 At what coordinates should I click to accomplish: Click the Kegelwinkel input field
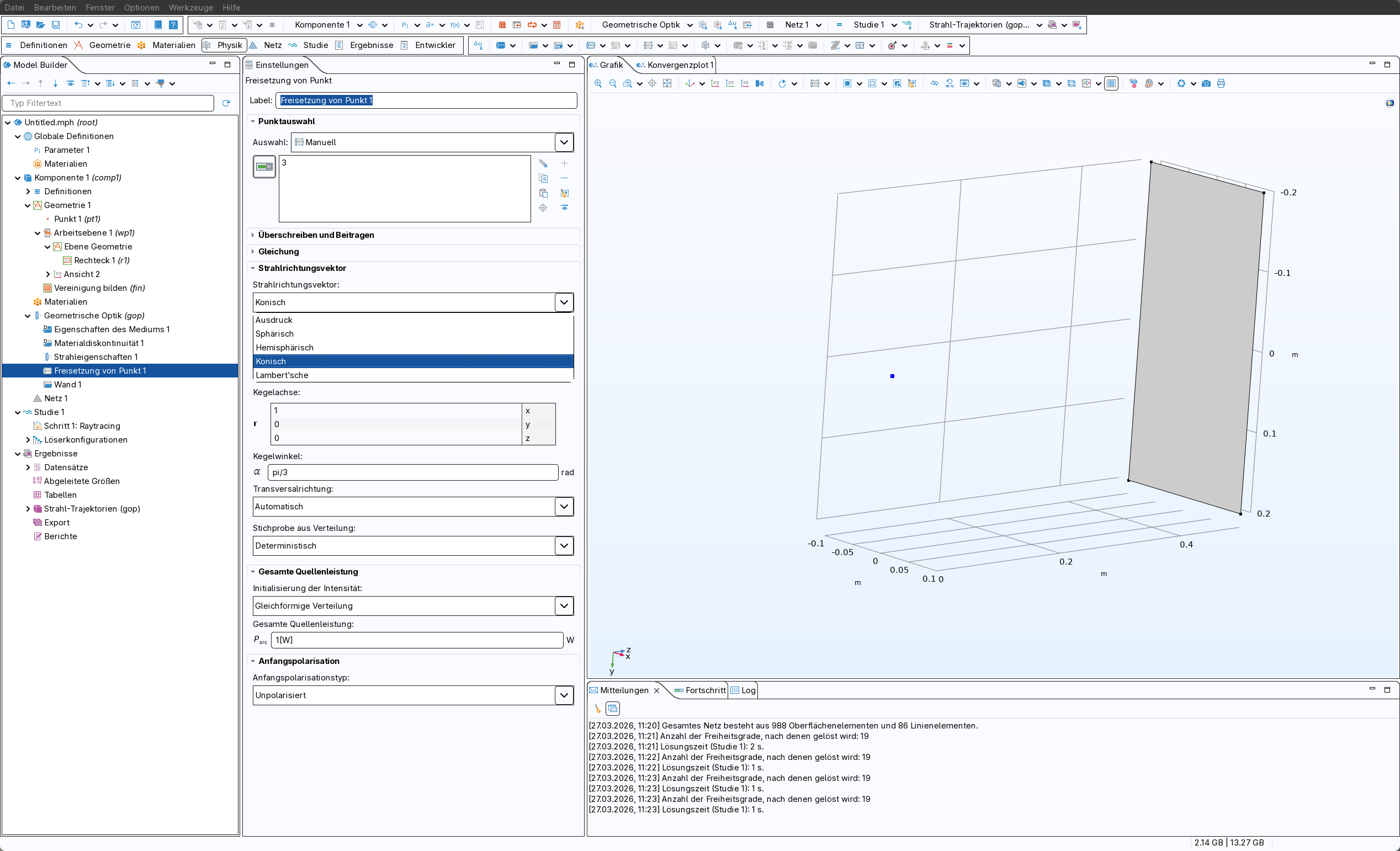click(x=413, y=472)
